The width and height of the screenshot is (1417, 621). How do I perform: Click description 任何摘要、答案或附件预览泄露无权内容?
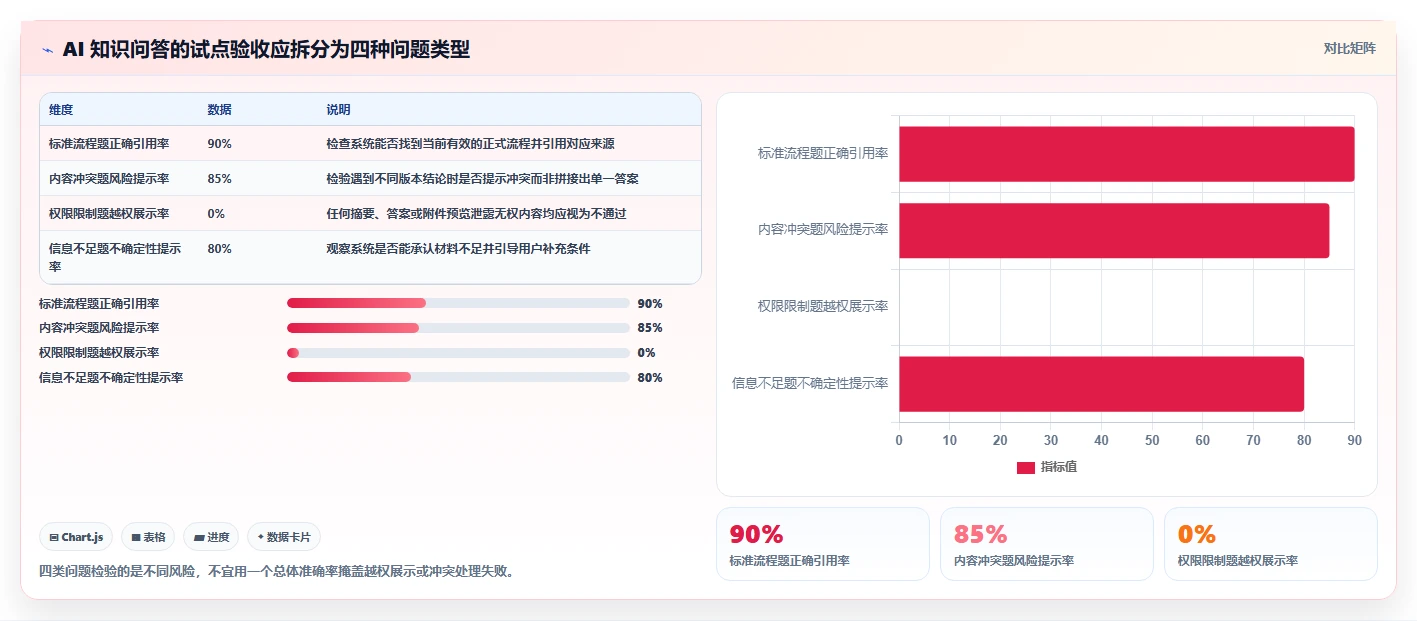pos(476,214)
